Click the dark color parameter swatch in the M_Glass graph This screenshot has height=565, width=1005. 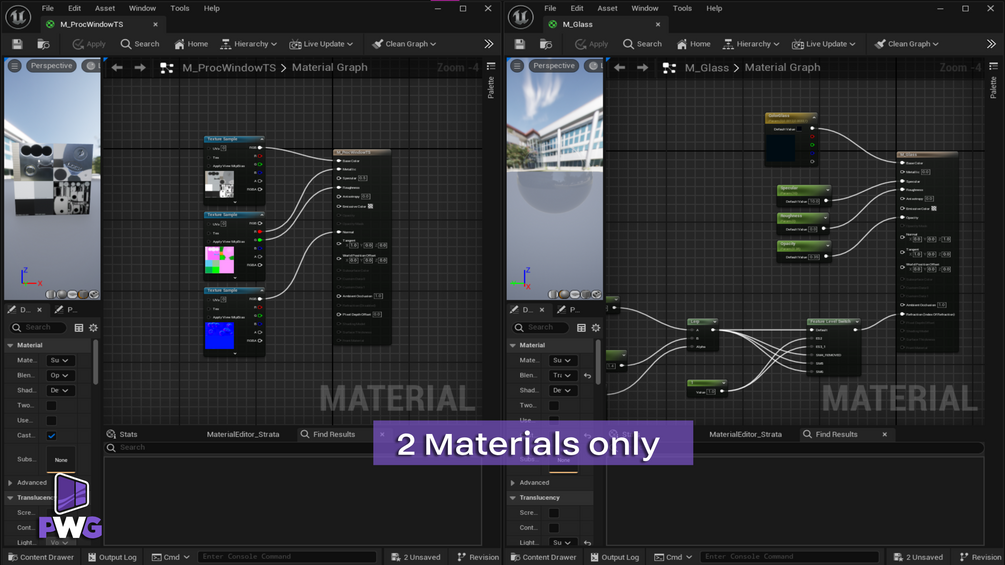781,147
